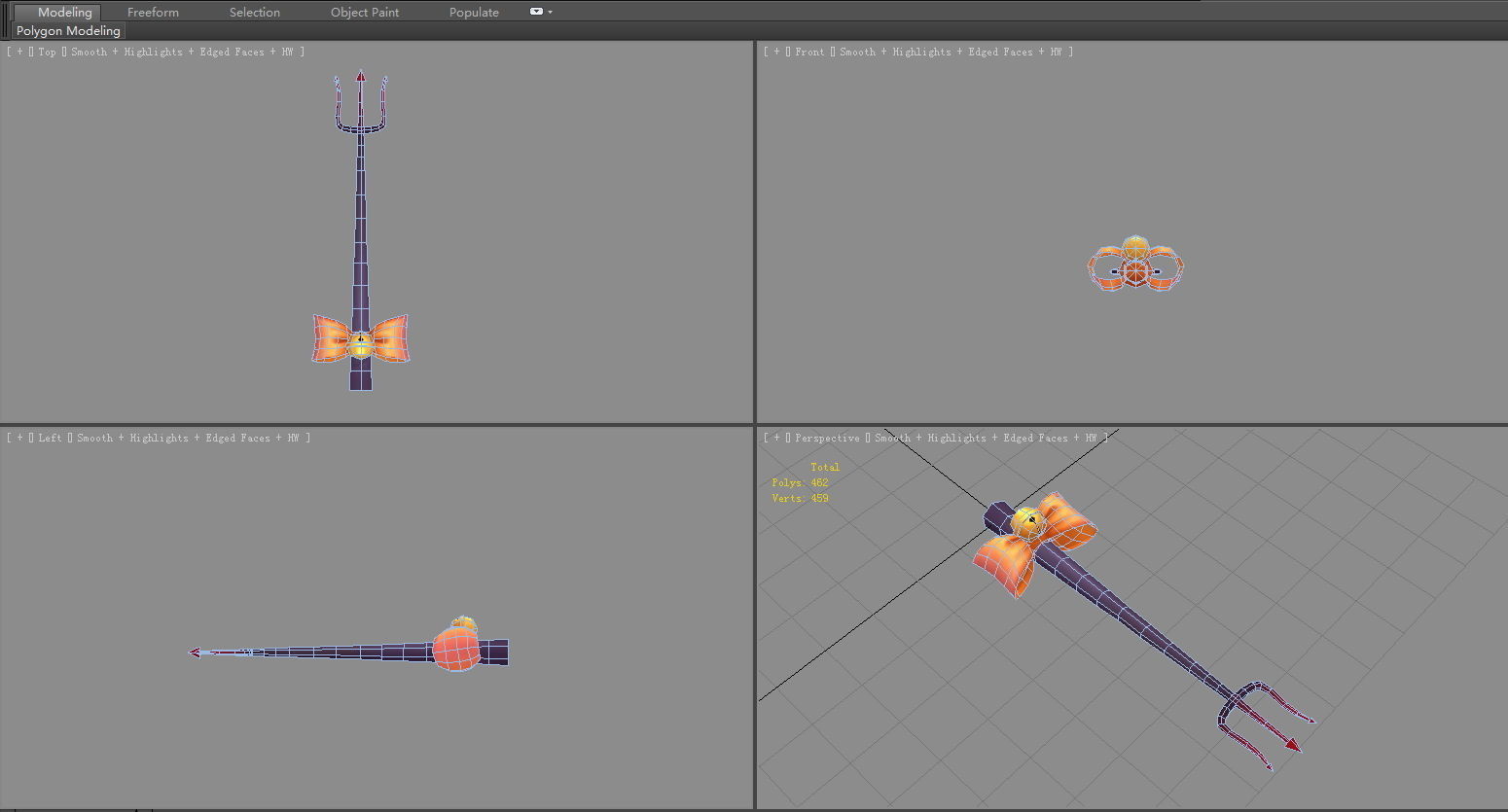Open the Perspective viewport [+] general menu

pyautogui.click(x=776, y=438)
